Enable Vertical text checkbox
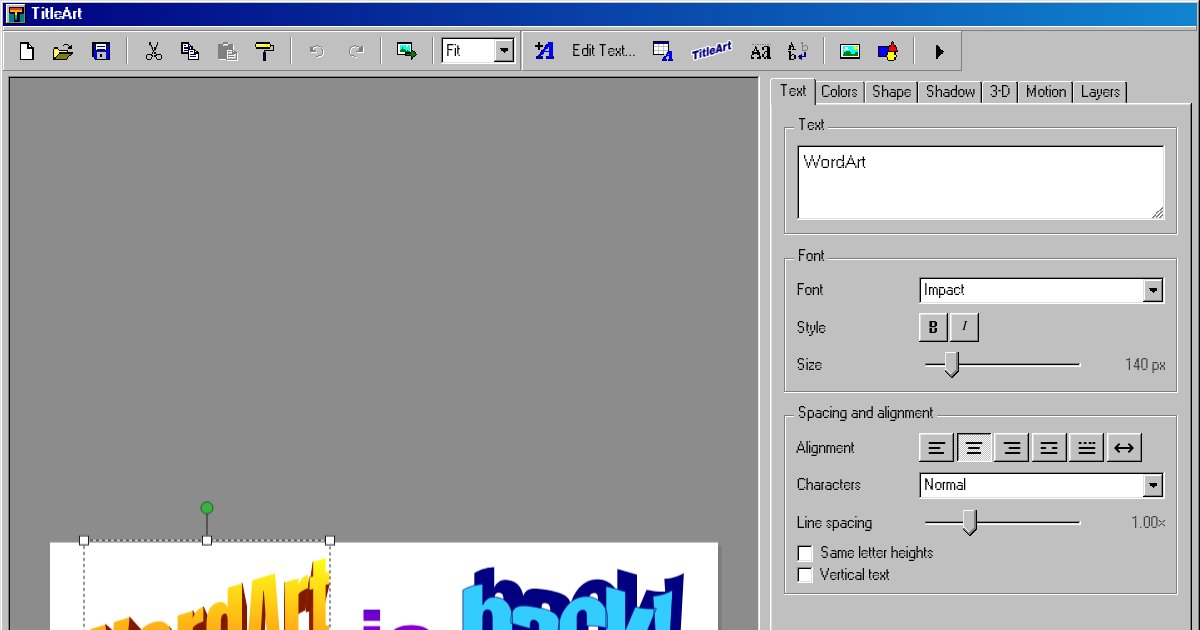1200x630 pixels. (x=805, y=575)
